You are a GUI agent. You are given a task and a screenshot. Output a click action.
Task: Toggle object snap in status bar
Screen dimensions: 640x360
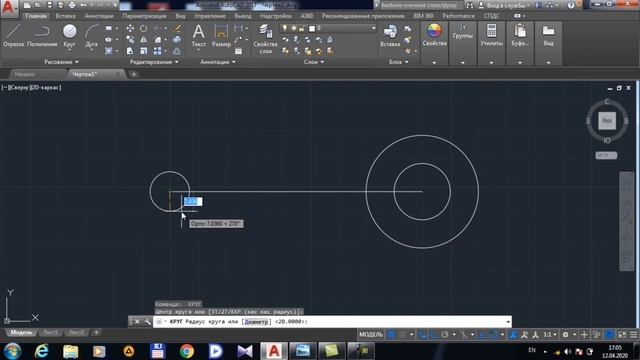coord(493,335)
